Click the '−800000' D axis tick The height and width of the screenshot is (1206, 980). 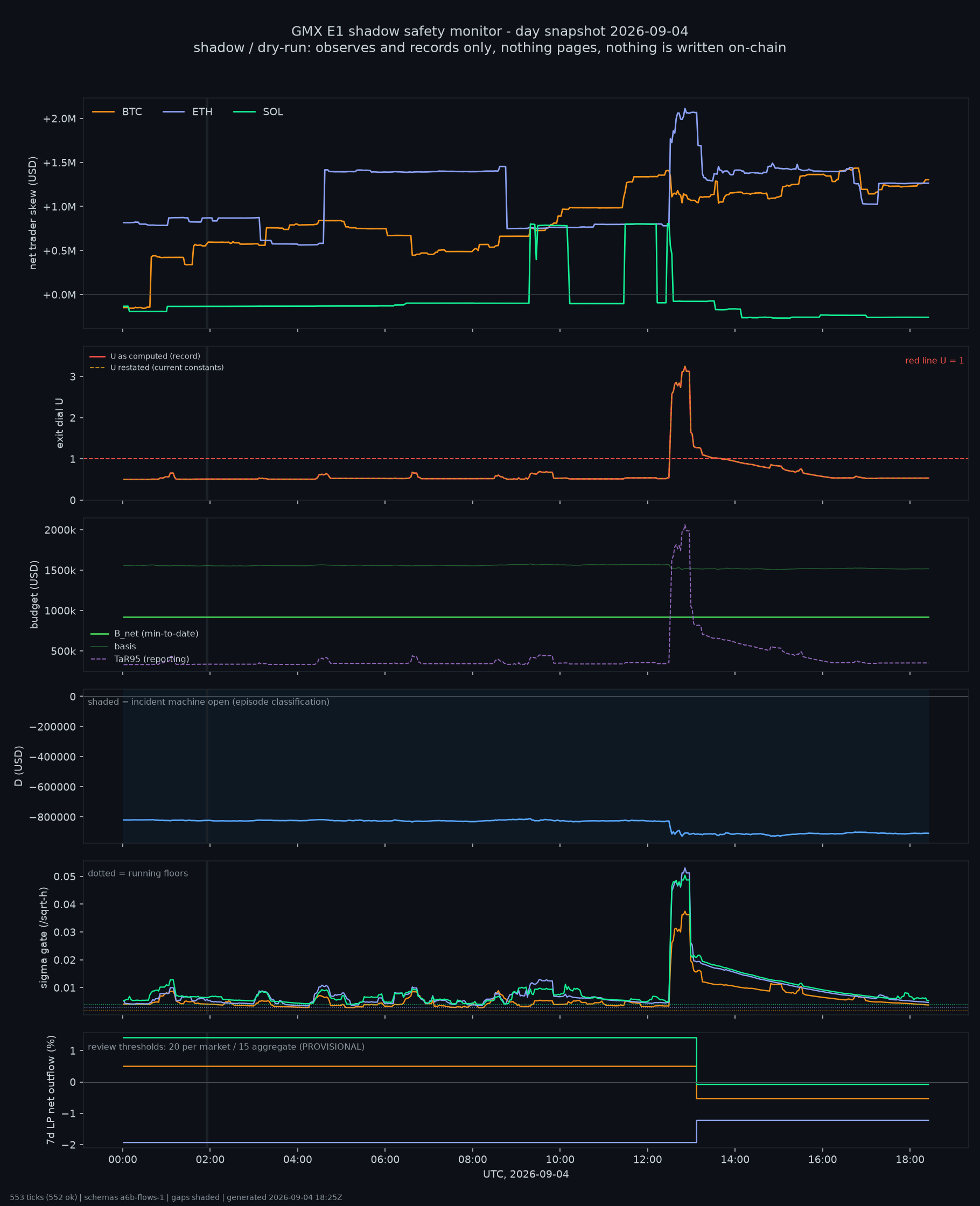[53, 817]
